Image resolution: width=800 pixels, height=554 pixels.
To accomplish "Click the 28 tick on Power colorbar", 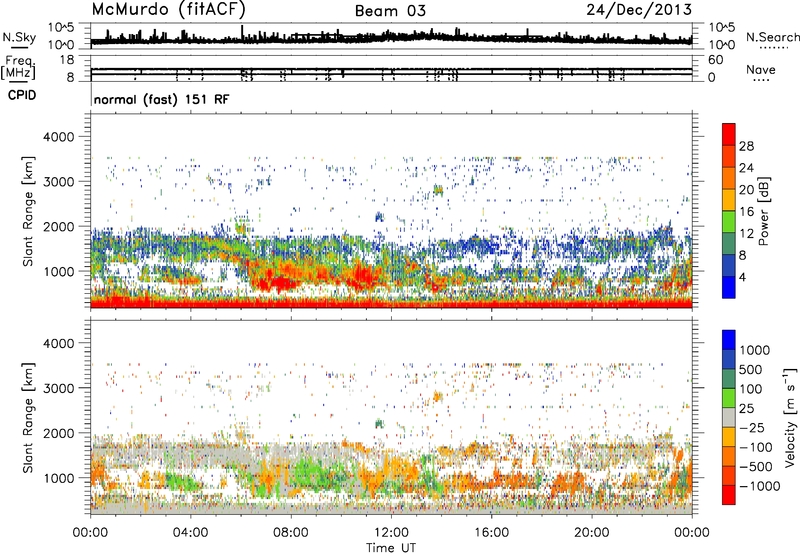I will click(x=746, y=146).
